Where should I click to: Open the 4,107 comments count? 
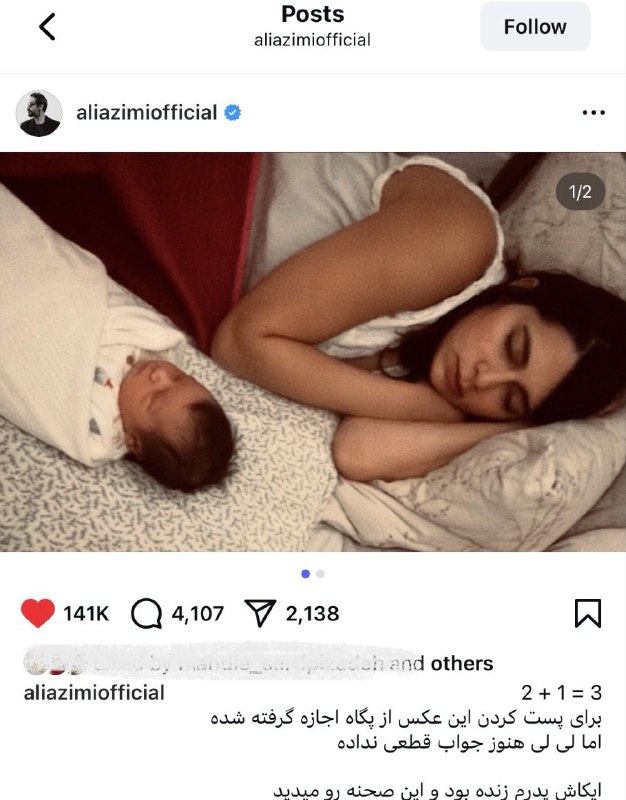tap(197, 613)
